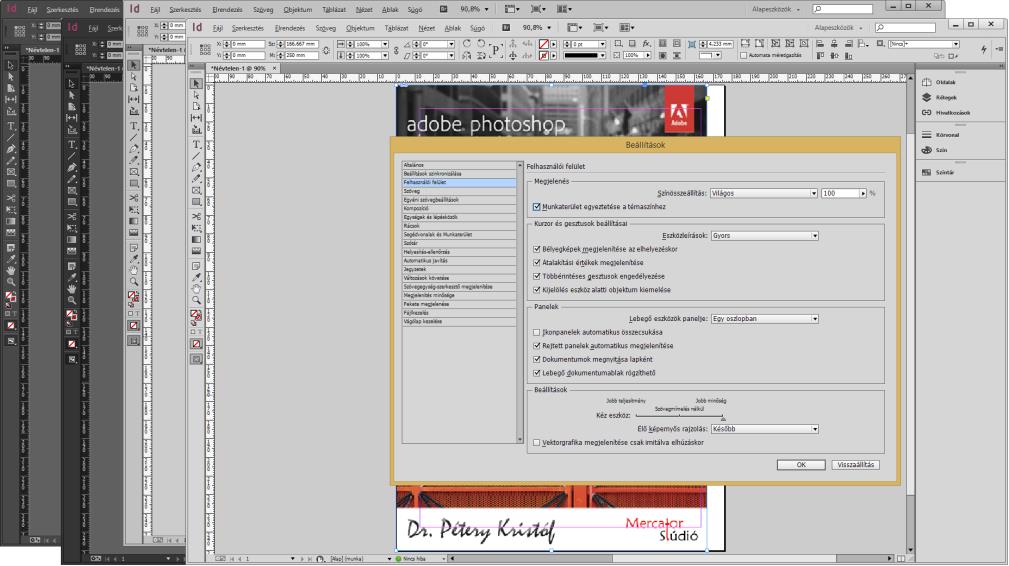Open the Objektum menu in front window
The height and width of the screenshot is (566, 1009).
[360, 28]
